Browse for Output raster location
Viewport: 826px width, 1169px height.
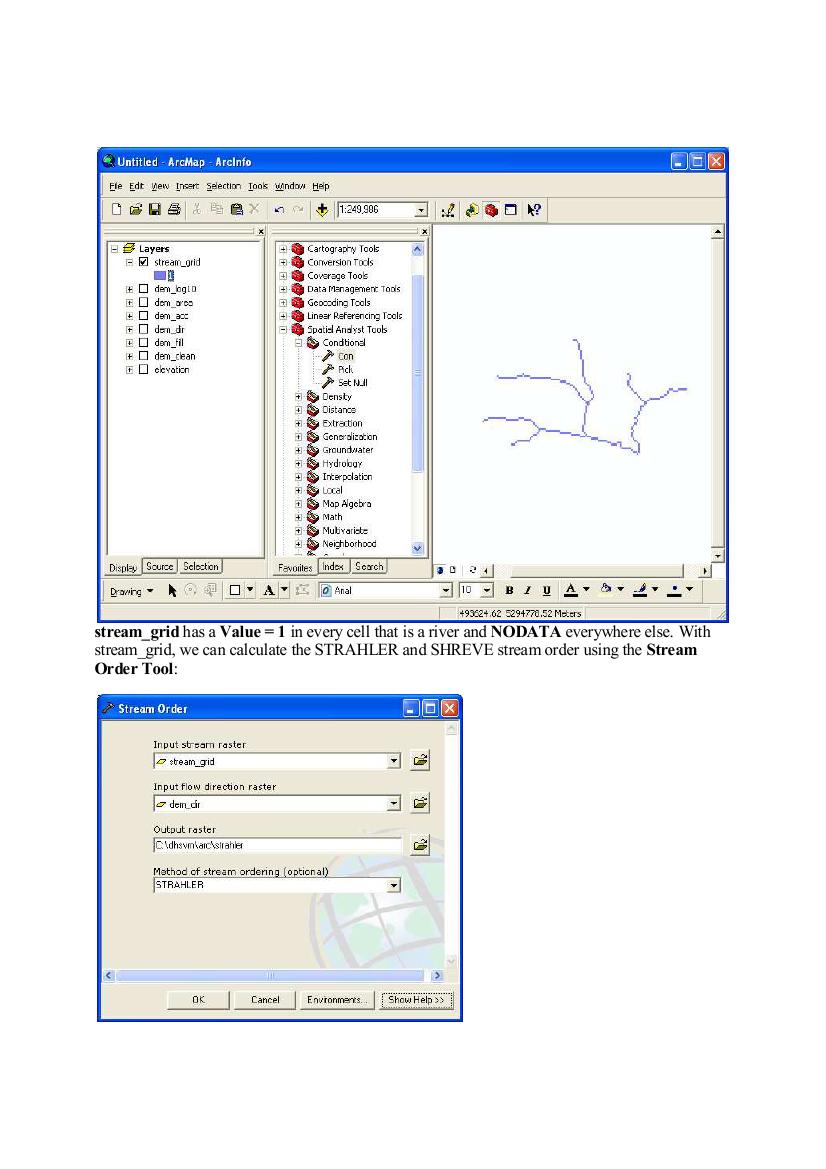click(x=420, y=845)
